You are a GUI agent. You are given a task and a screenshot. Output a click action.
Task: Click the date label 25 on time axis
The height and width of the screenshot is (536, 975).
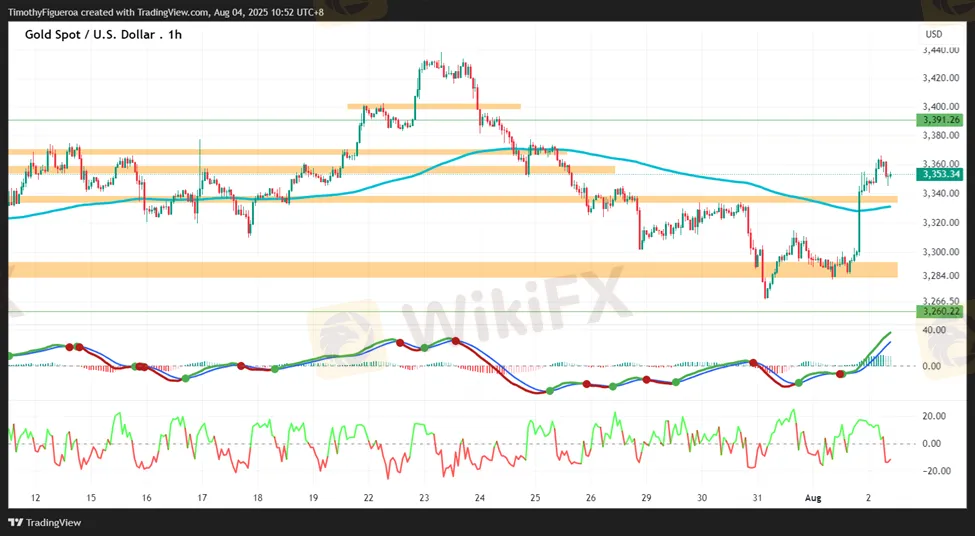pos(535,498)
